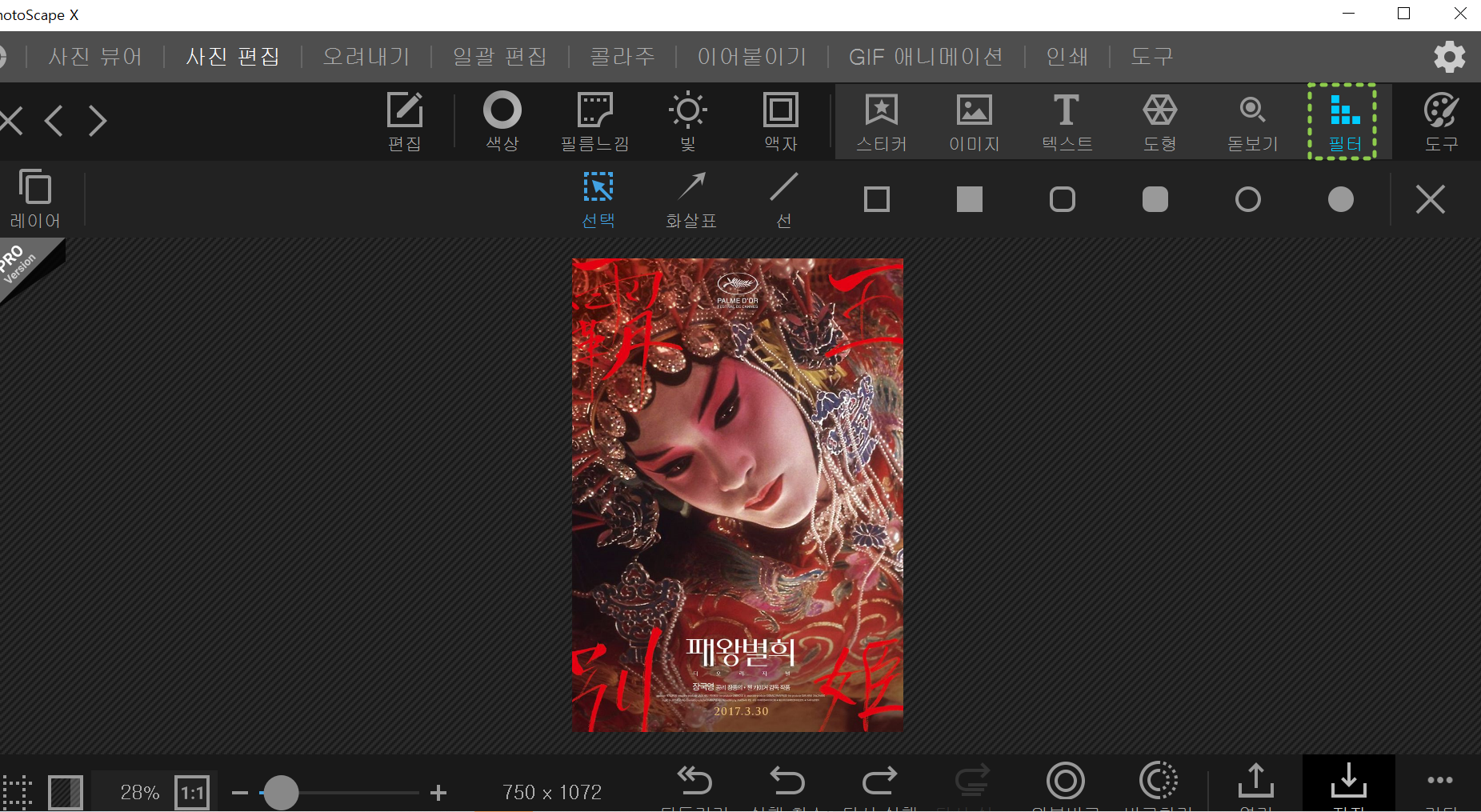Close the shape insert toolbar
The height and width of the screenshot is (812, 1481).
[x=1431, y=199]
